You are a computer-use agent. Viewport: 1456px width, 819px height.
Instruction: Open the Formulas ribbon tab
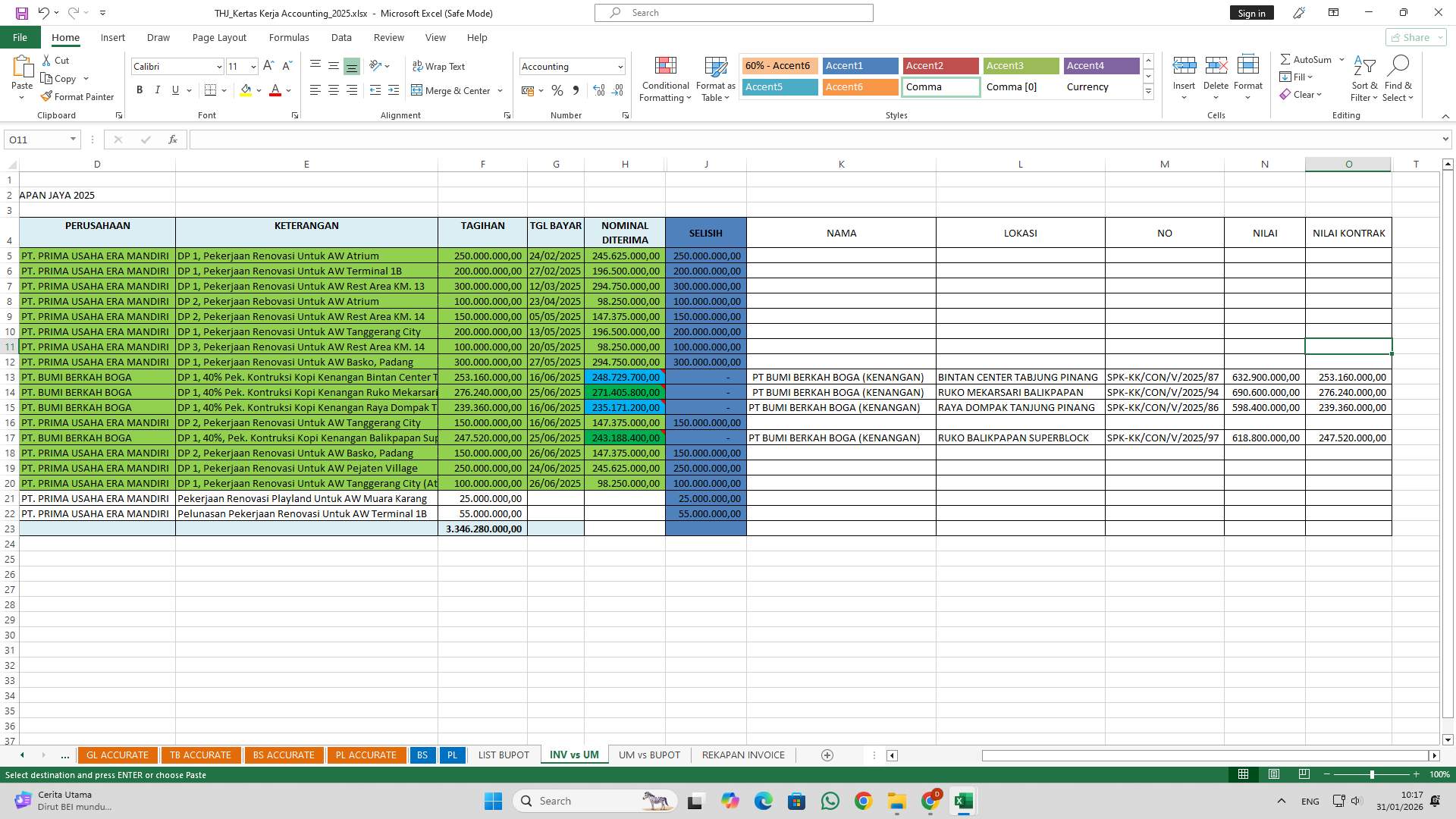tap(289, 37)
